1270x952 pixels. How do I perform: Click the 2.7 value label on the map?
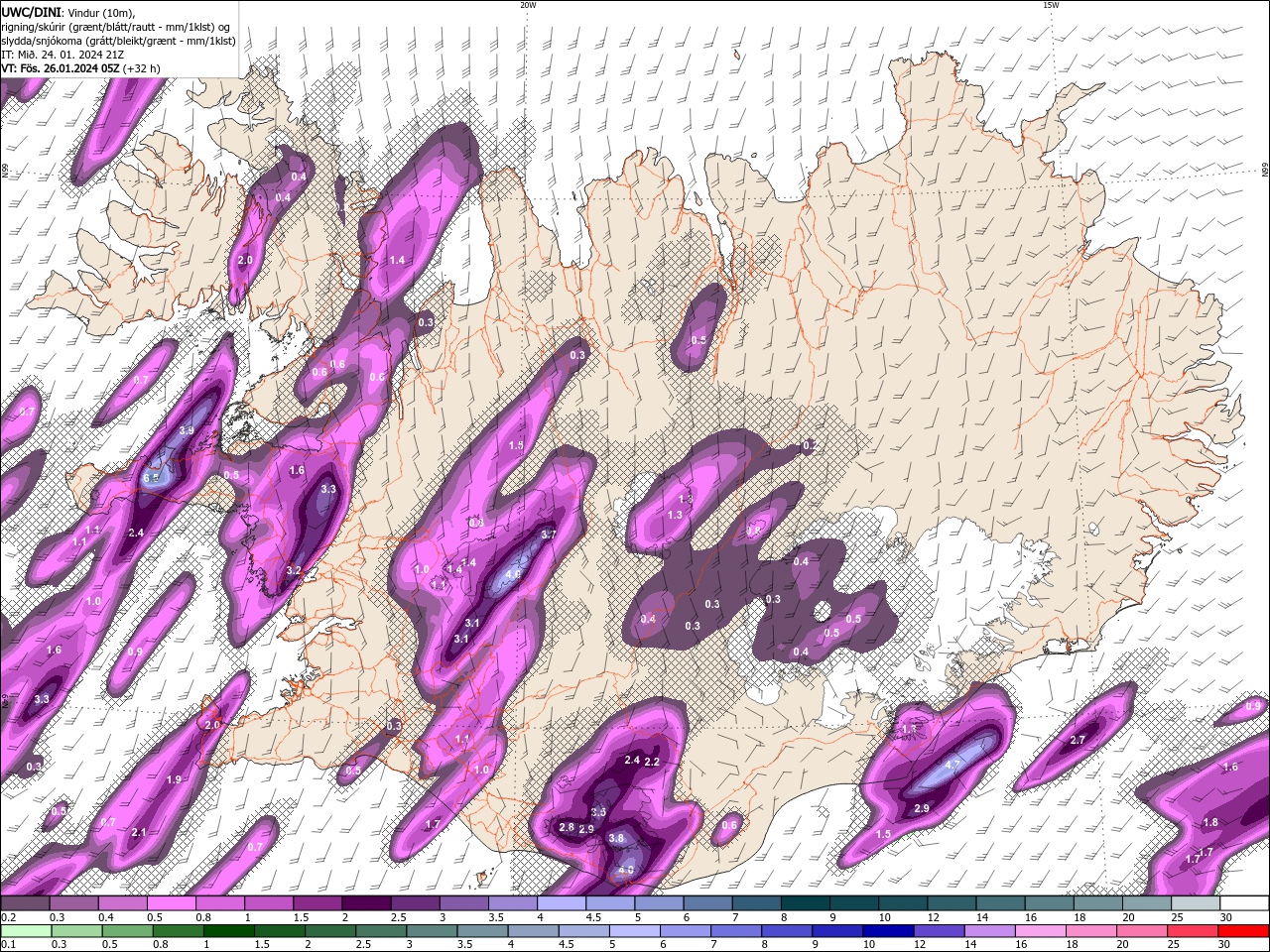click(x=1079, y=740)
